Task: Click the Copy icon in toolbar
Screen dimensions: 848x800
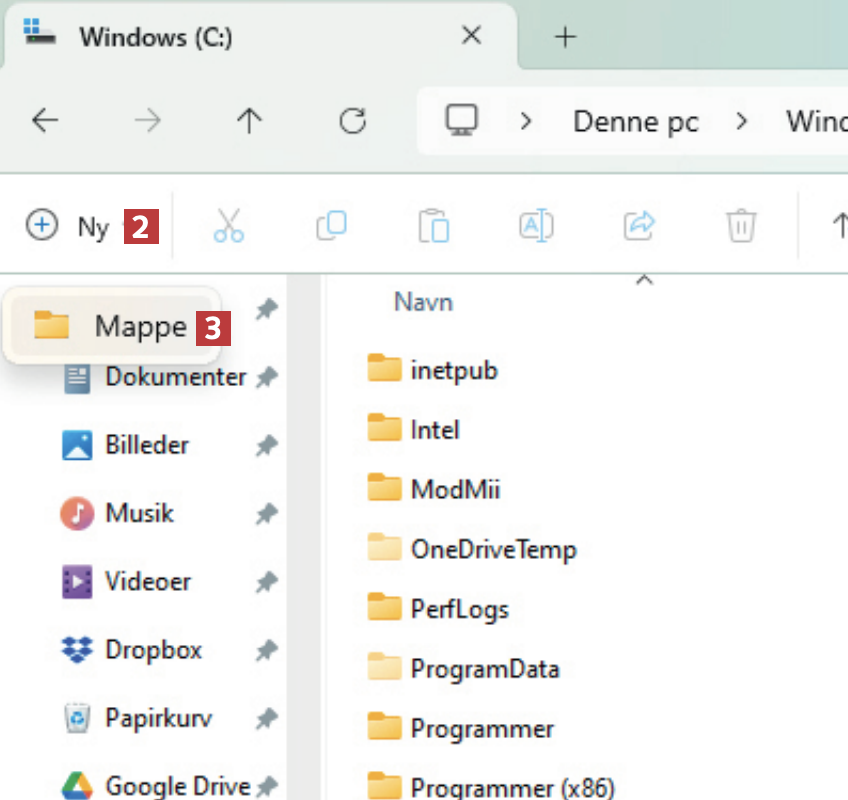Action: pyautogui.click(x=331, y=226)
